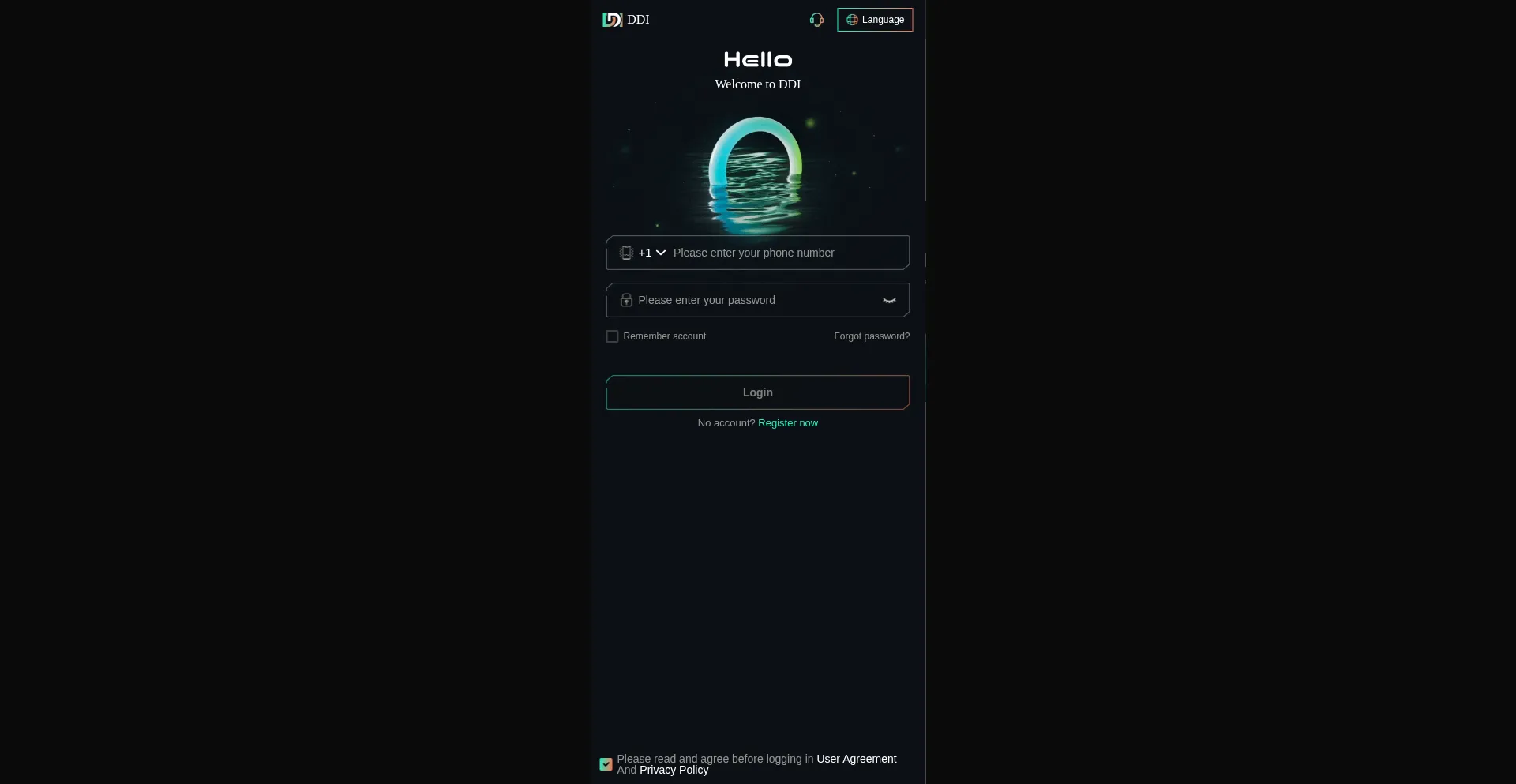
Task: Open the User Agreement link
Action: point(857,759)
